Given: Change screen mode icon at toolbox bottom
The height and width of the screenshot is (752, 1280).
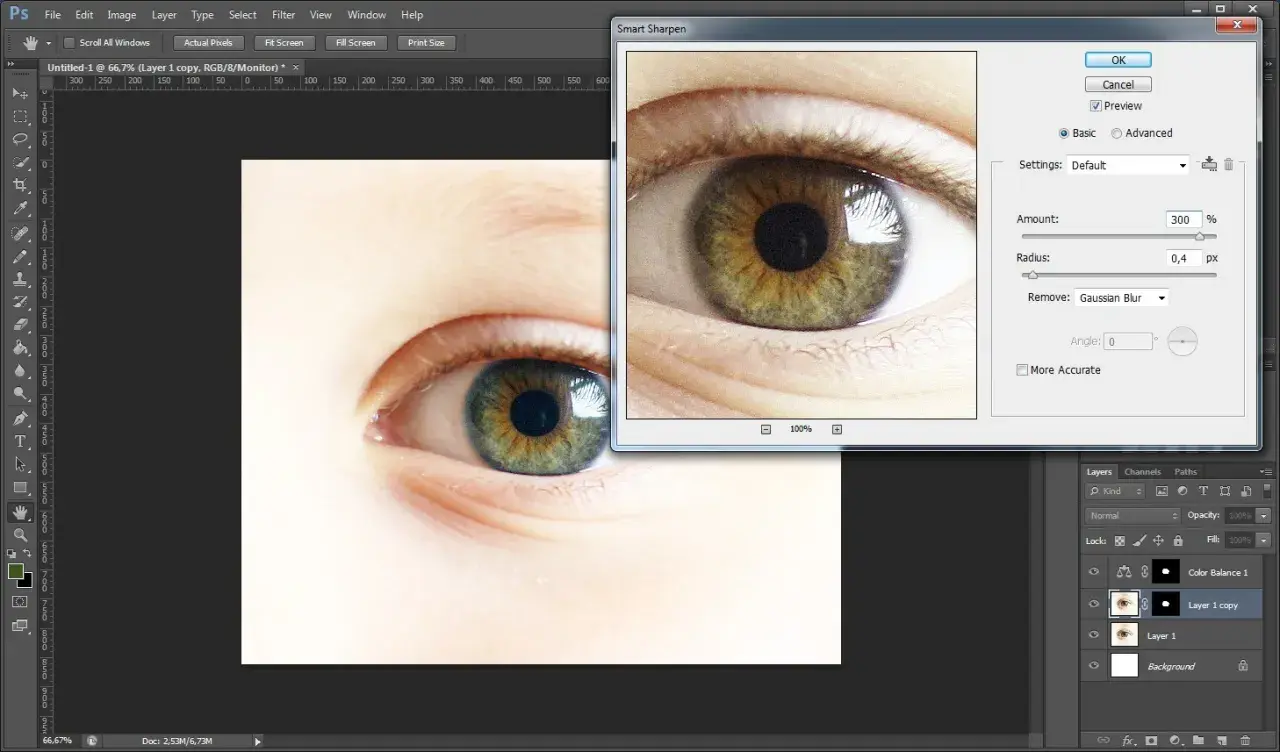Looking at the screenshot, I should tap(20, 626).
